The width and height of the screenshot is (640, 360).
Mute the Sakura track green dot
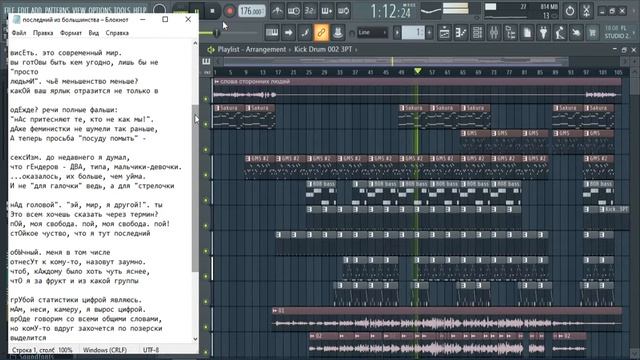point(206,124)
